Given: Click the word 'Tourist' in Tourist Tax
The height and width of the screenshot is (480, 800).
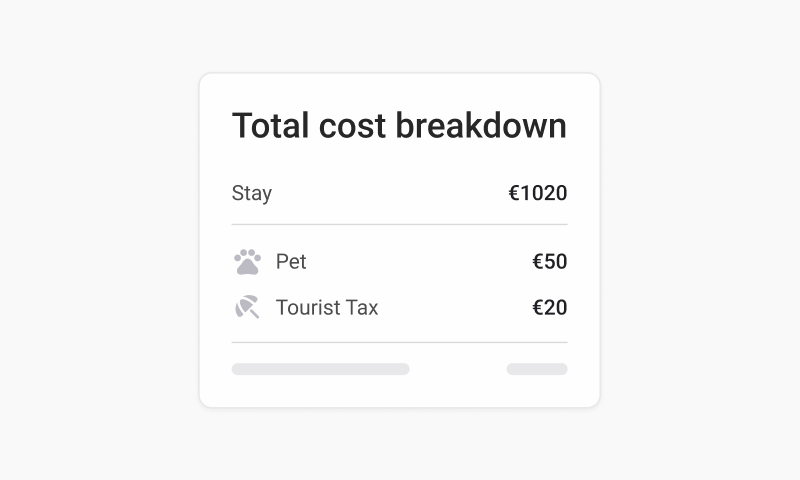Looking at the screenshot, I should coord(307,308).
